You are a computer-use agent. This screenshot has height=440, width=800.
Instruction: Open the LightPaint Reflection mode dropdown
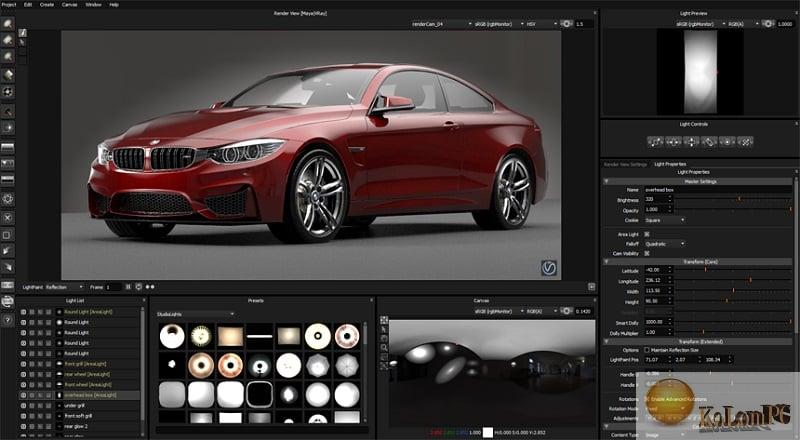coord(64,287)
